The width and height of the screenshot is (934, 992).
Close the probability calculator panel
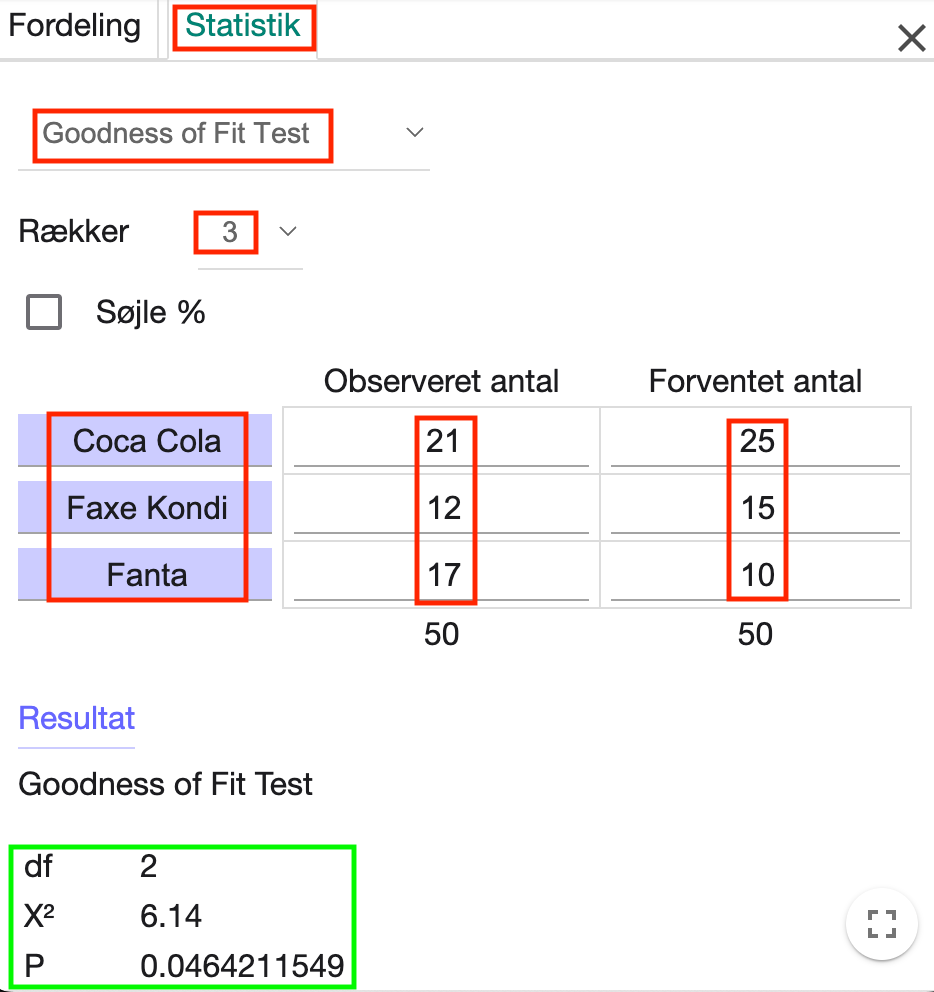coord(911,38)
